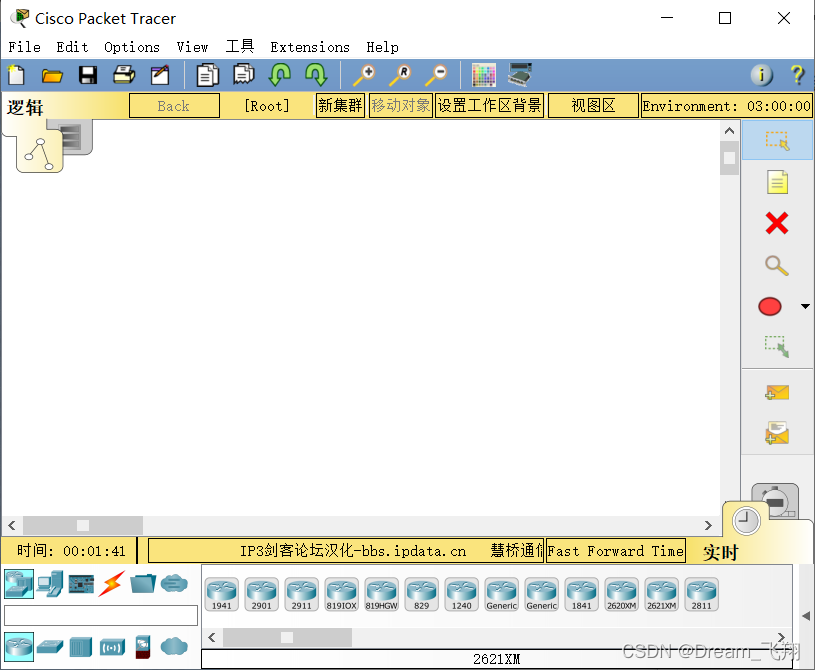Viewport: 815px width, 670px height.
Task: Zoom out with the minus magnifier
Action: click(436, 75)
